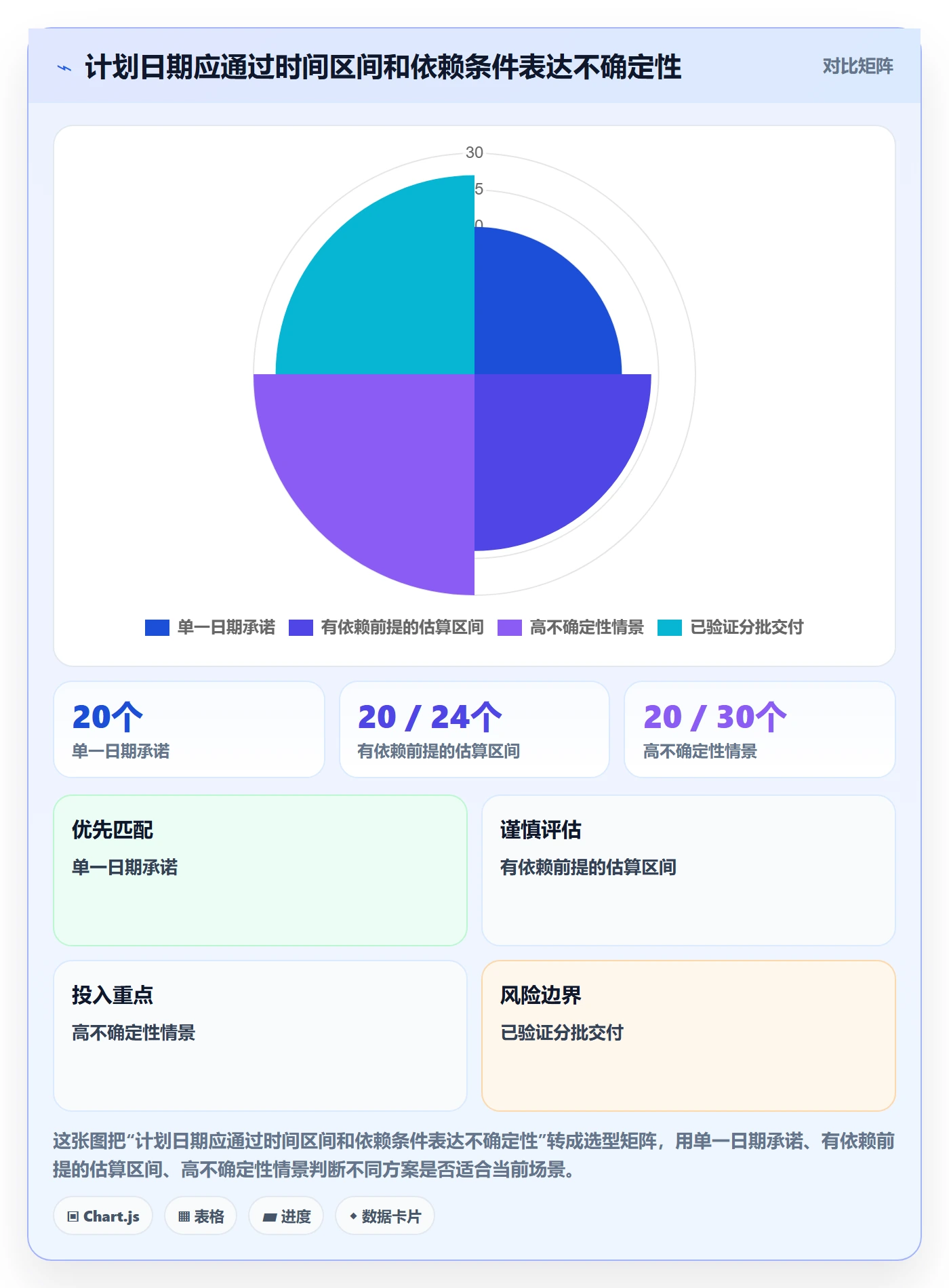Toggle the 已验证分批交付 legend color box

[669, 627]
